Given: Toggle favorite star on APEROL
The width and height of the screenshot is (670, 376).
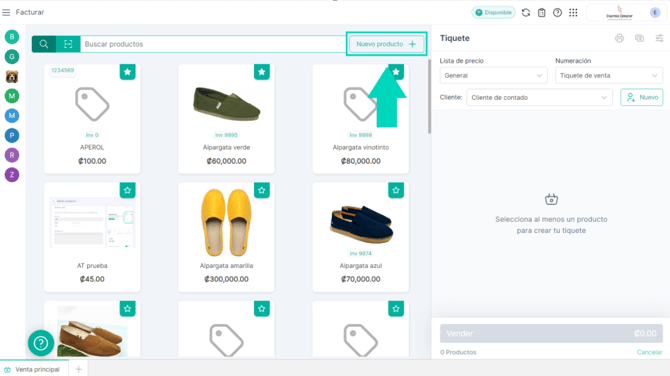Looking at the screenshot, I should coord(127,72).
